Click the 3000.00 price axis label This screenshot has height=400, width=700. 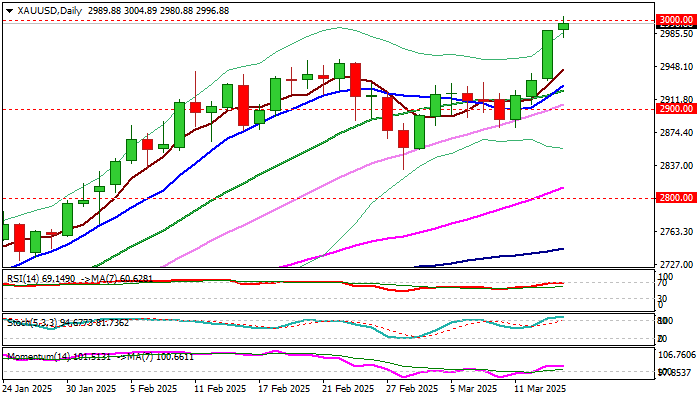tap(670, 21)
